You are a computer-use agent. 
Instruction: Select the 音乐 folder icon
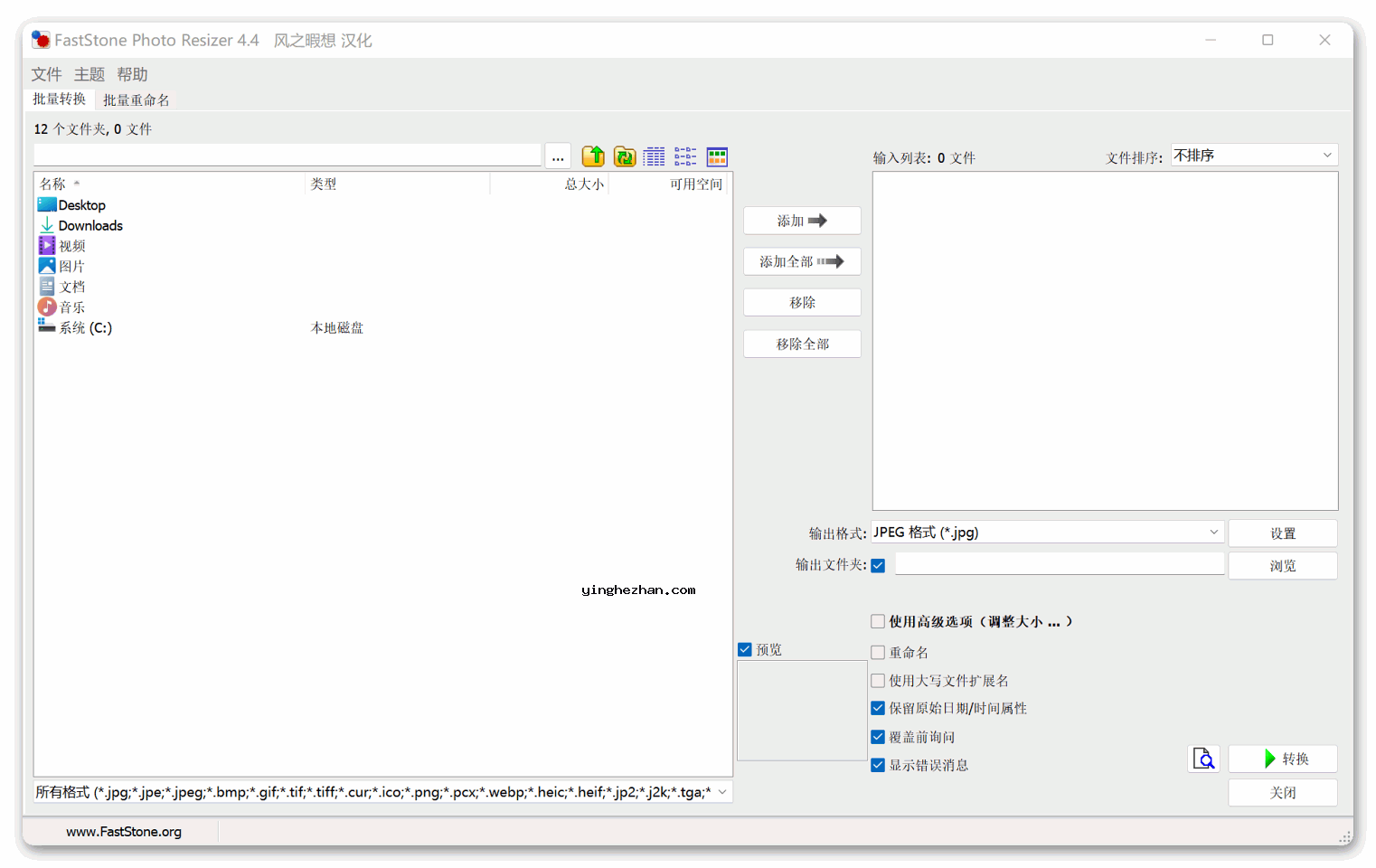pyautogui.click(x=47, y=307)
